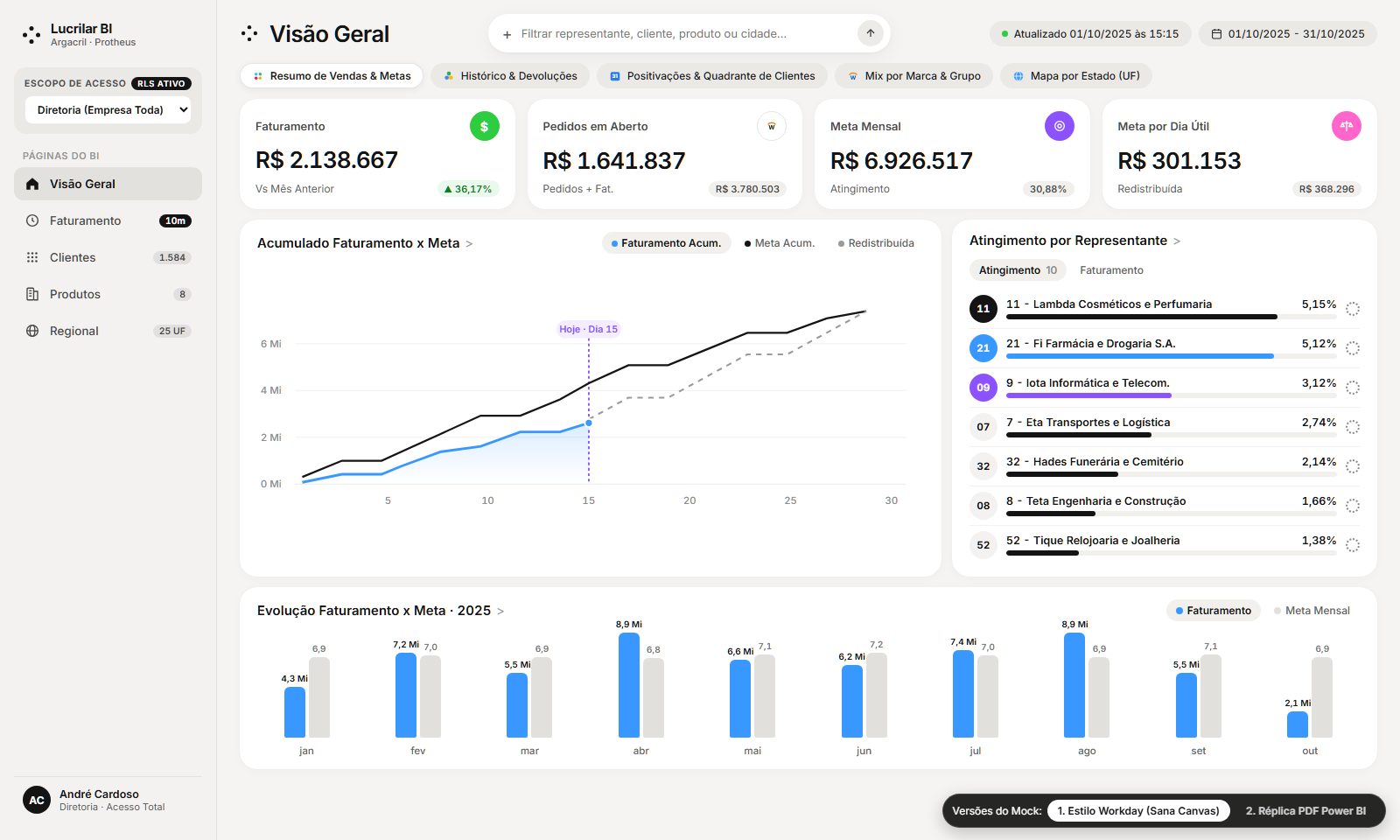The image size is (1400, 840).
Task: Click the Hoje · Dia 15 chart marker
Action: click(x=588, y=329)
